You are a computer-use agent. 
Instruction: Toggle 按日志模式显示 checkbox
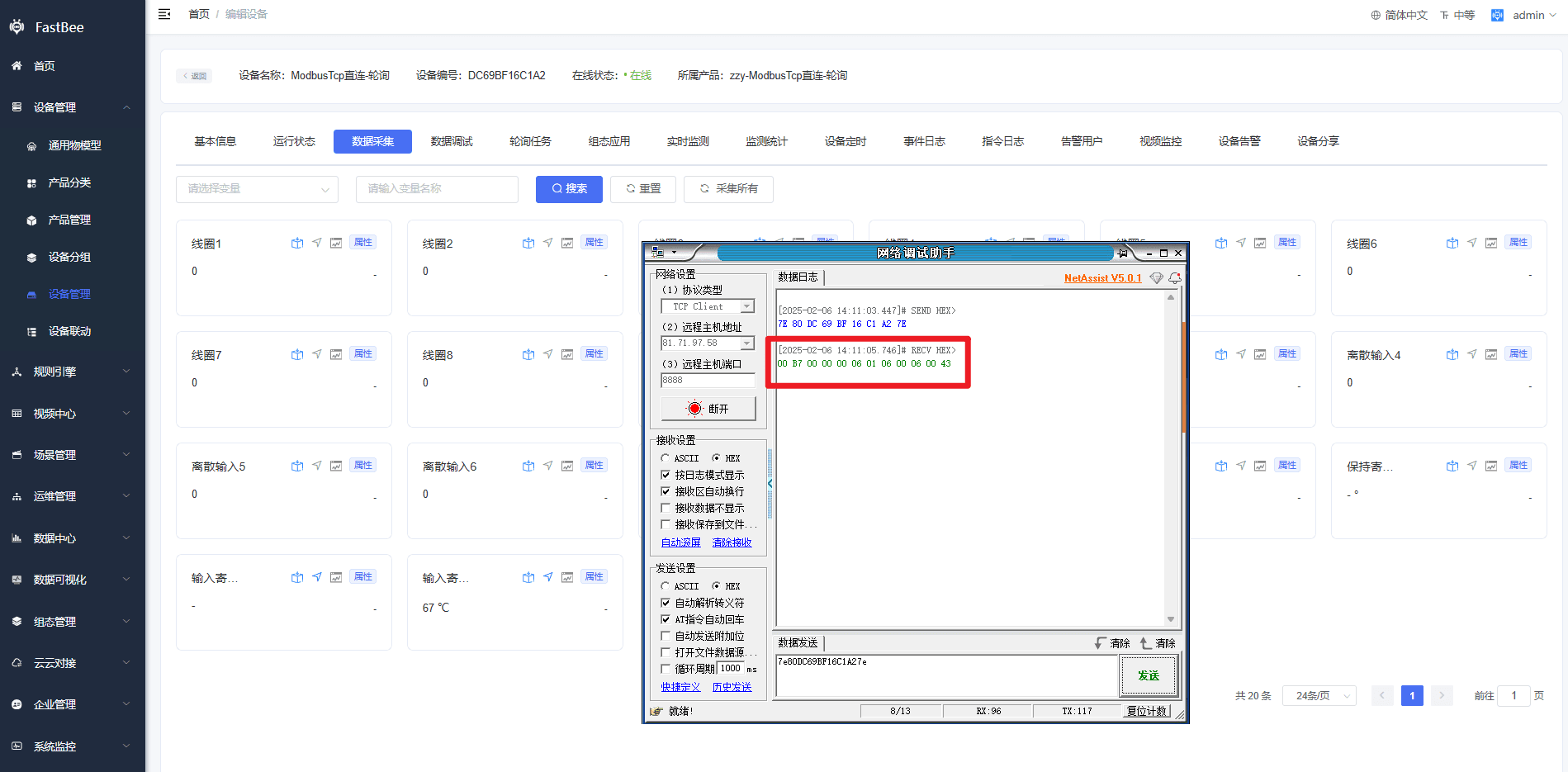coord(666,475)
